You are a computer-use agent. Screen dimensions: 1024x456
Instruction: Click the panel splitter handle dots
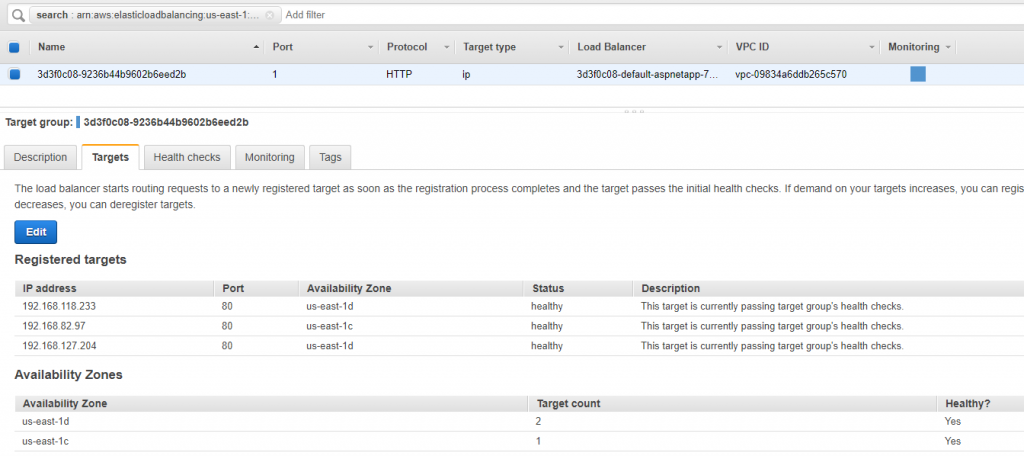(633, 112)
